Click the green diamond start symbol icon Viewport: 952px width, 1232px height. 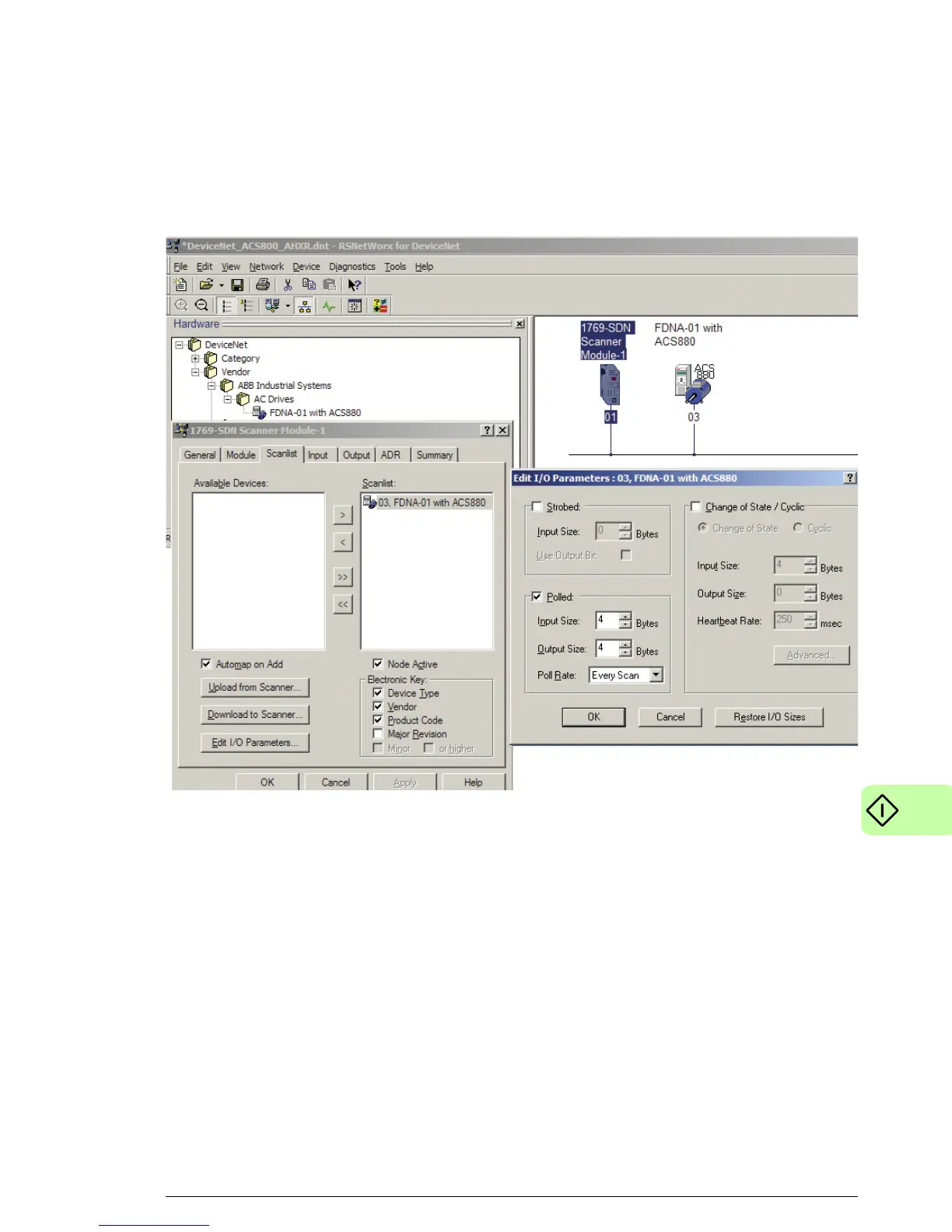882,810
